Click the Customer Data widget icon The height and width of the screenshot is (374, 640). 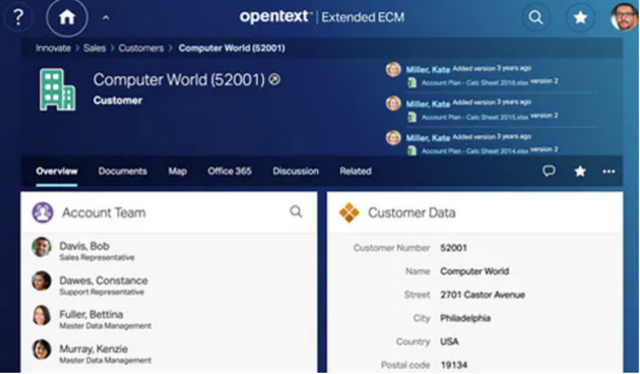(x=349, y=212)
